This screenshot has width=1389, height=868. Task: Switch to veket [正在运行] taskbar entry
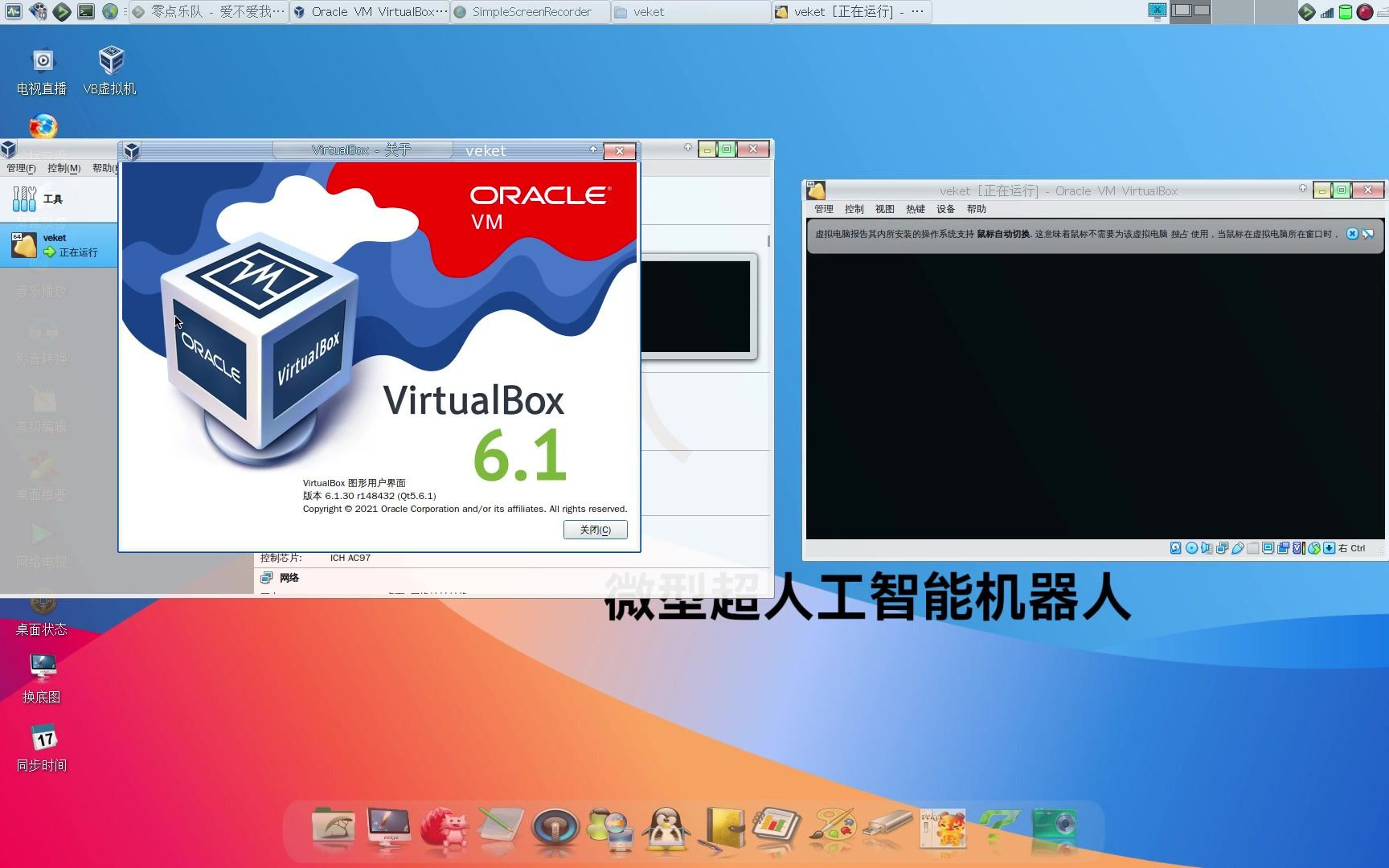[852, 11]
